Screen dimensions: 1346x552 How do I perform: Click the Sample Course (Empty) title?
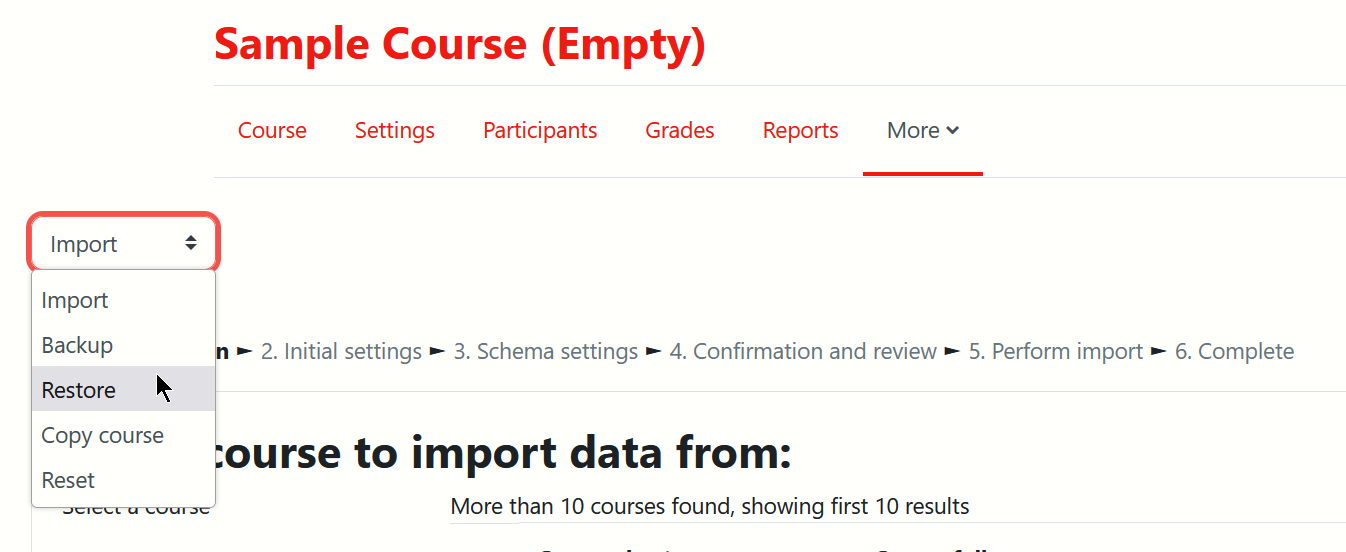coord(460,43)
